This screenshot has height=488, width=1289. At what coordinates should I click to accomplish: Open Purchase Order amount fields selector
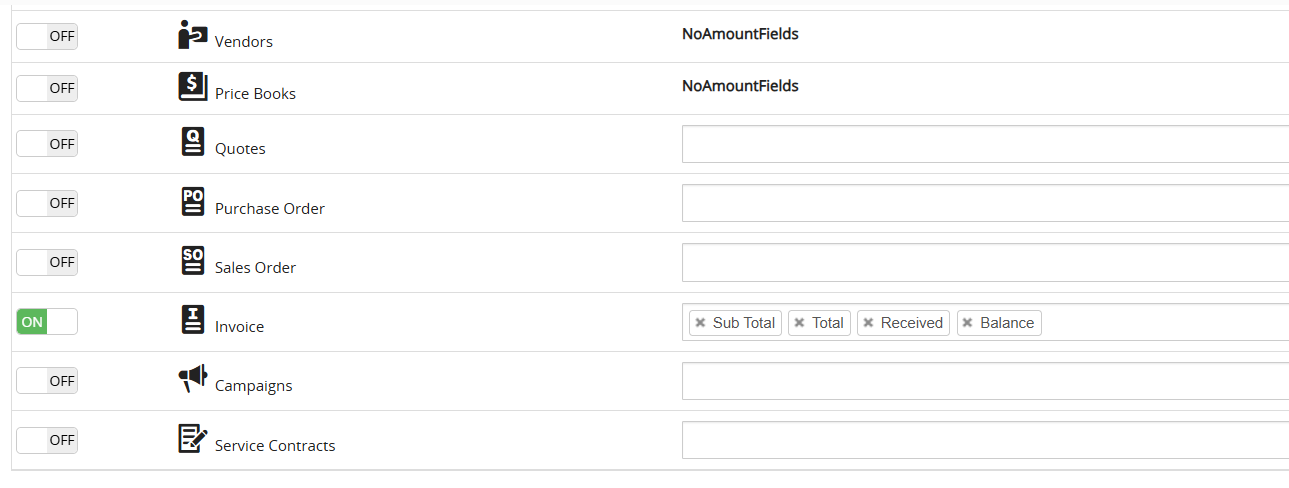point(984,203)
